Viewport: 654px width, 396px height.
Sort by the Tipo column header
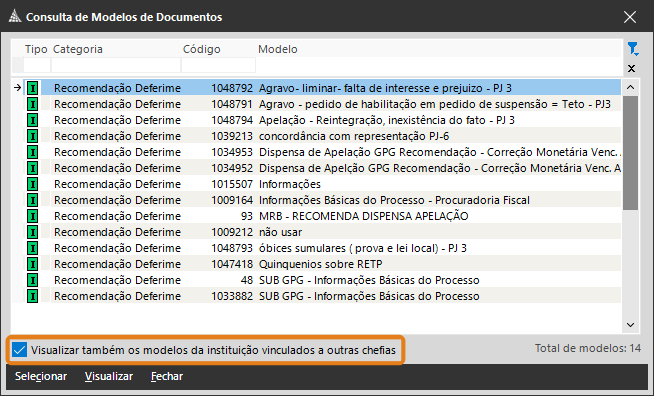36,49
